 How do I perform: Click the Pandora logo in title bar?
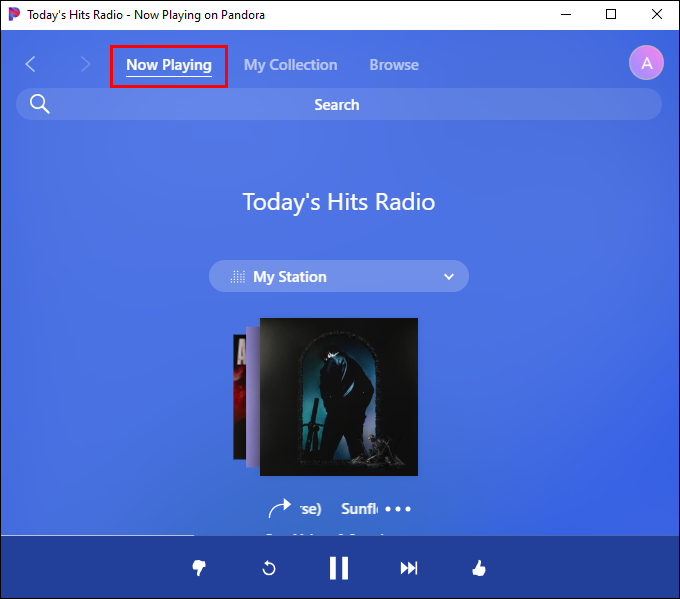(14, 14)
